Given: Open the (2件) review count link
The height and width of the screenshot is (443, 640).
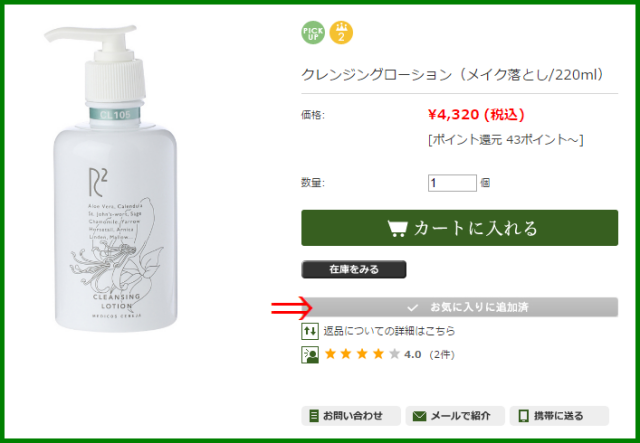Looking at the screenshot, I should (442, 355).
